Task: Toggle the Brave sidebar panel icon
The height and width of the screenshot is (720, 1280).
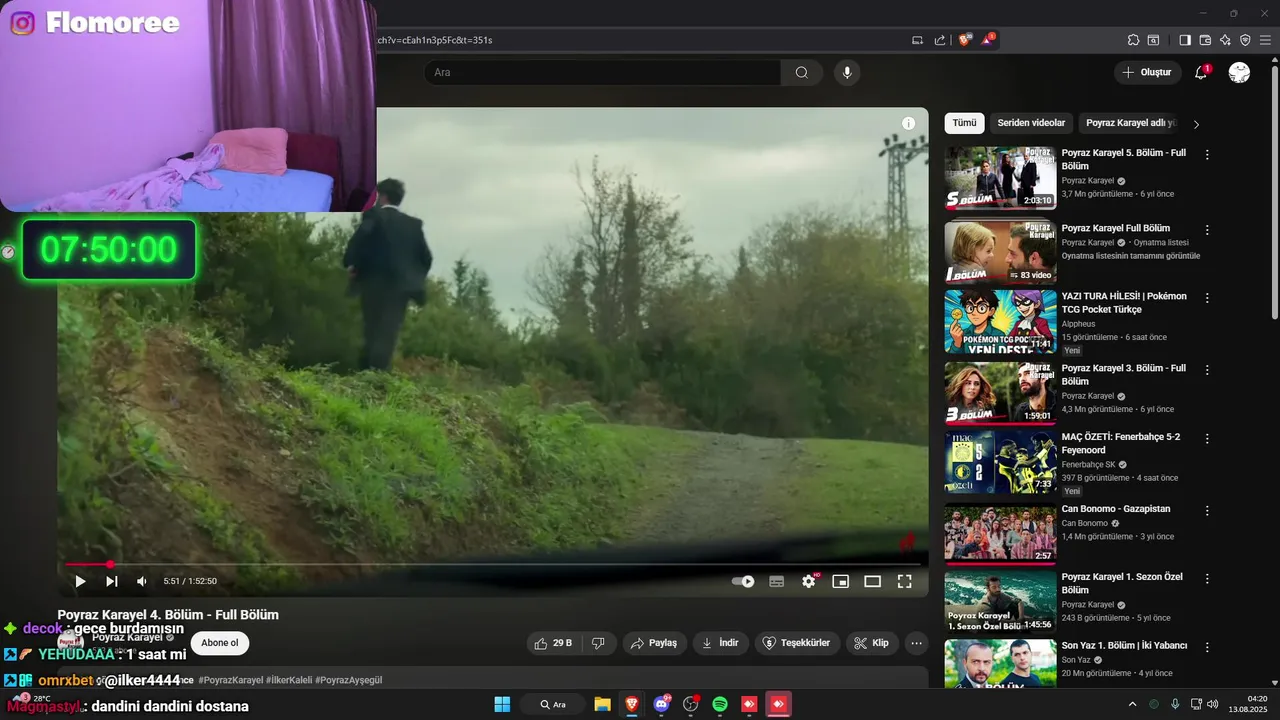Action: (x=1185, y=40)
